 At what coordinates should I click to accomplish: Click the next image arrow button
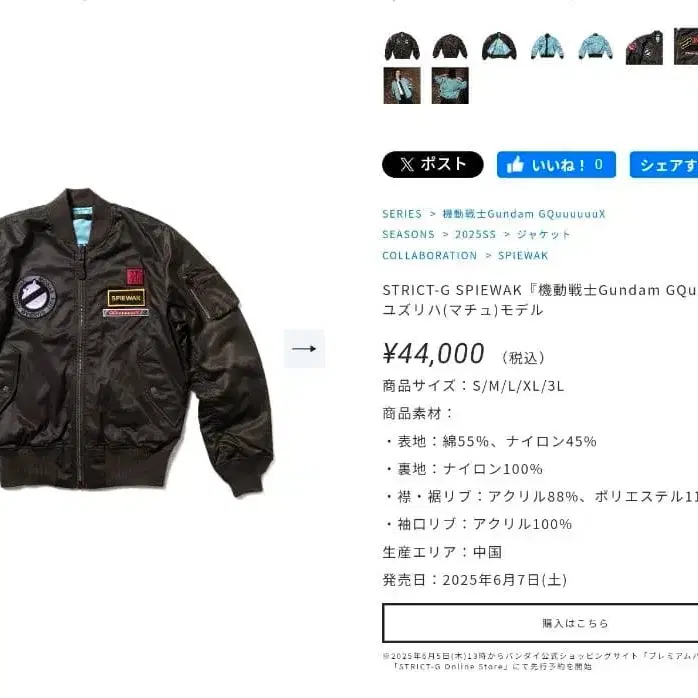[304, 349]
